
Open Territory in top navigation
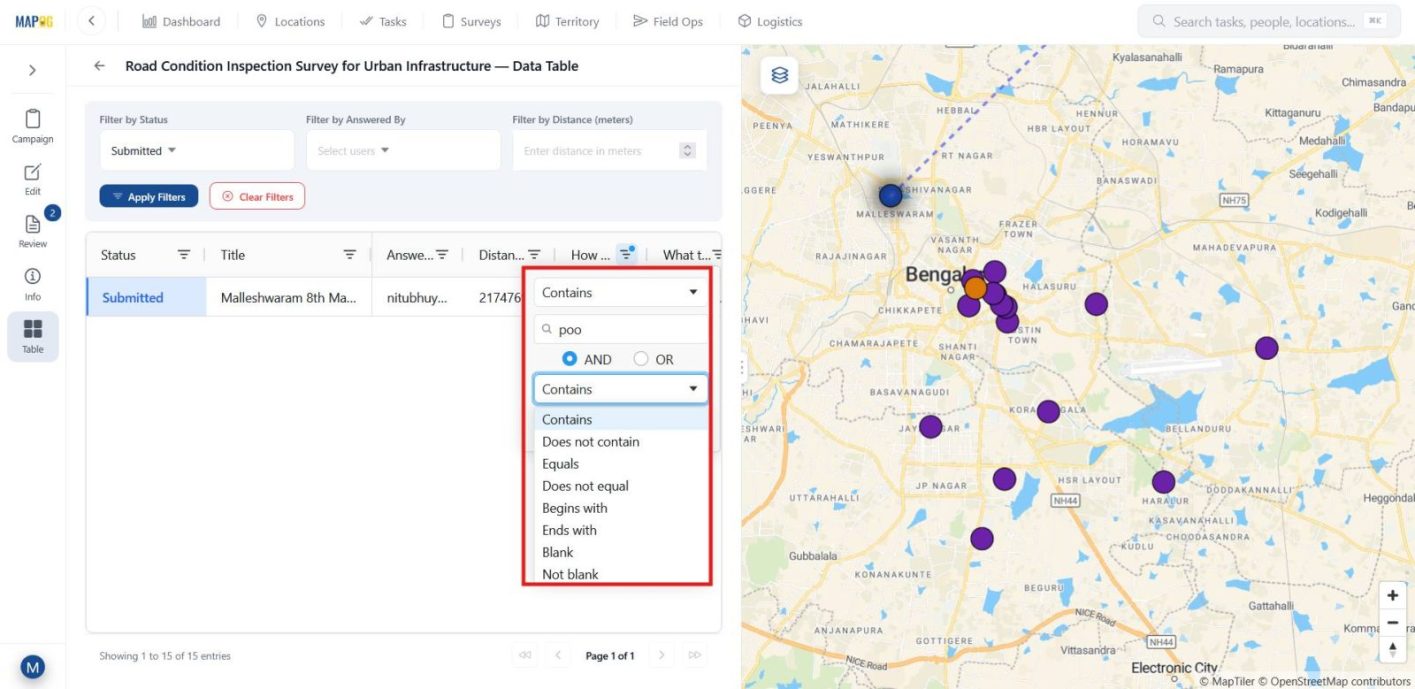567,21
